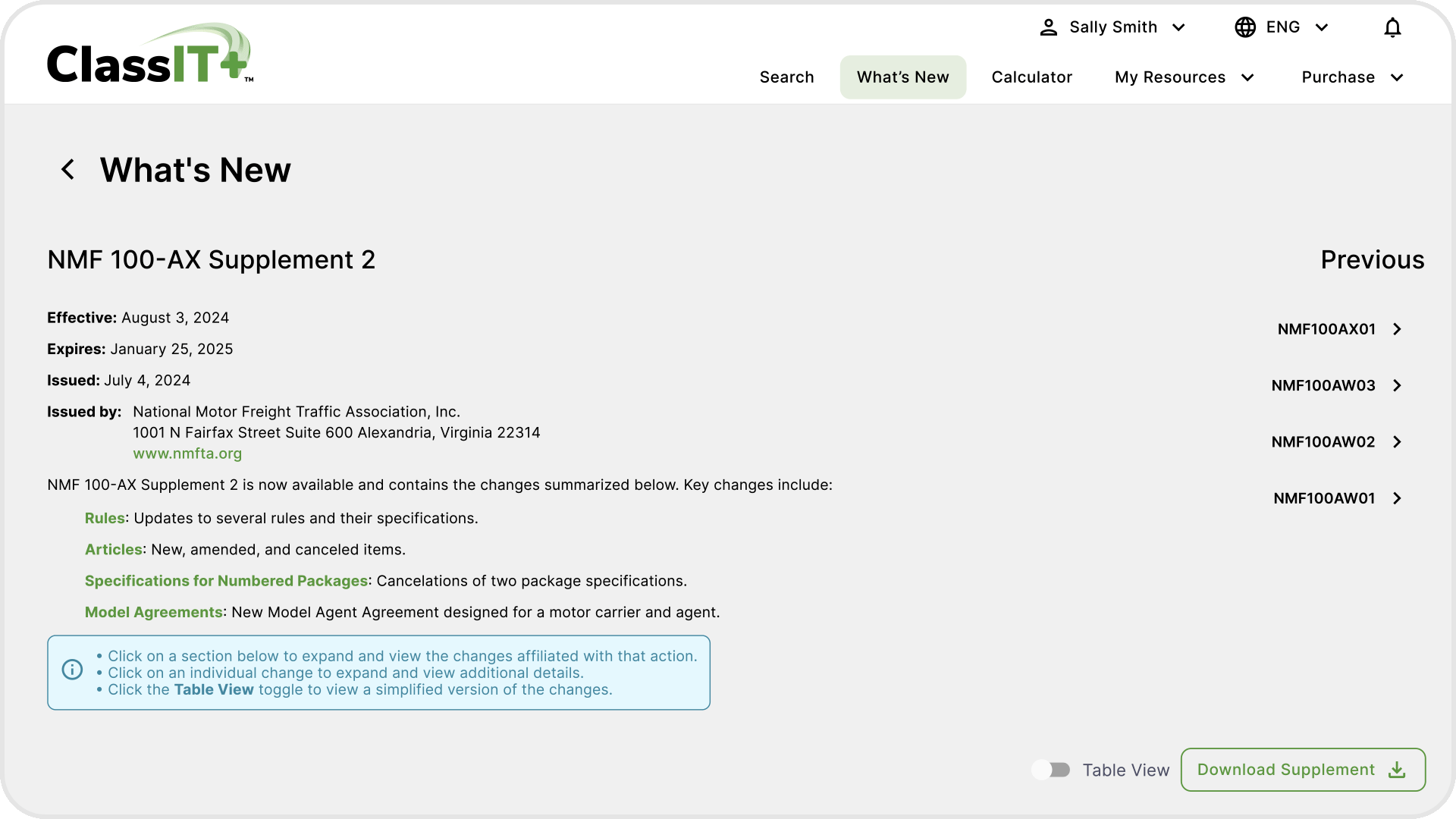Open the Articles section link
Image resolution: width=1456 pixels, height=819 pixels.
click(x=114, y=550)
